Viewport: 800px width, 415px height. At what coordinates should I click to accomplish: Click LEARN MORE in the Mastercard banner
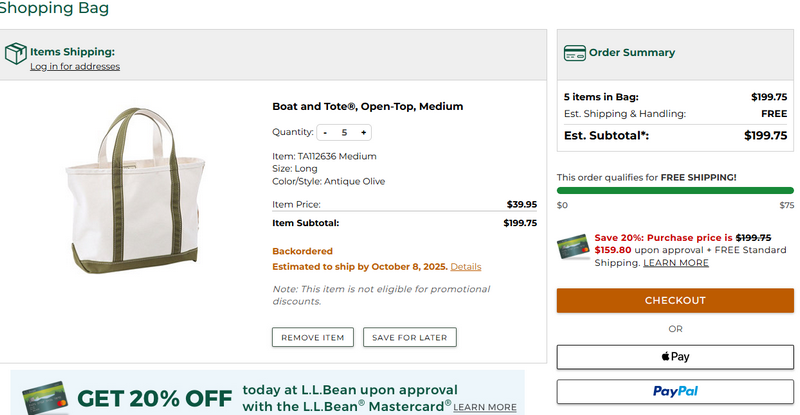(x=485, y=407)
